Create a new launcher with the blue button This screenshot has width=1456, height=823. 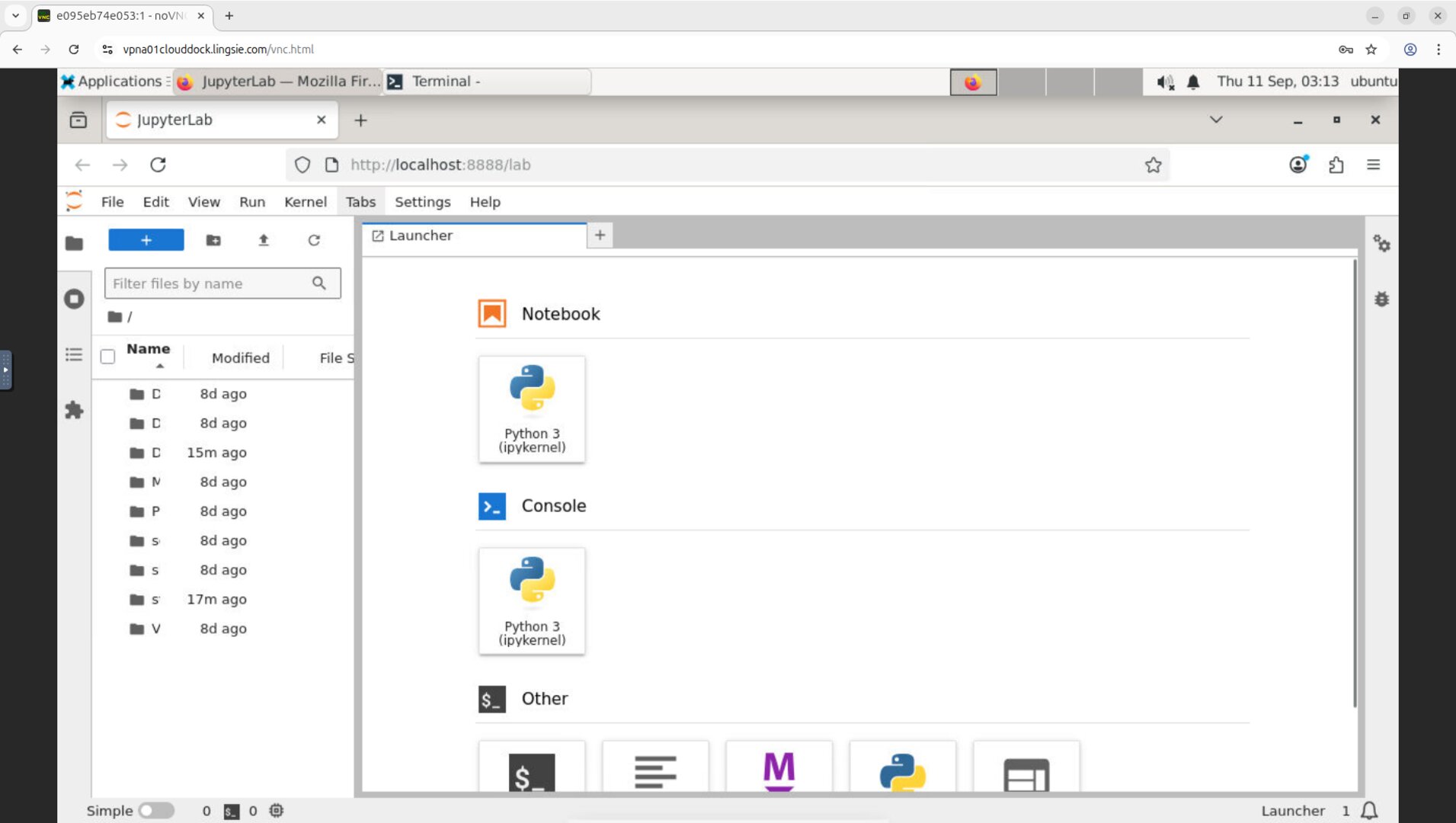tap(146, 239)
